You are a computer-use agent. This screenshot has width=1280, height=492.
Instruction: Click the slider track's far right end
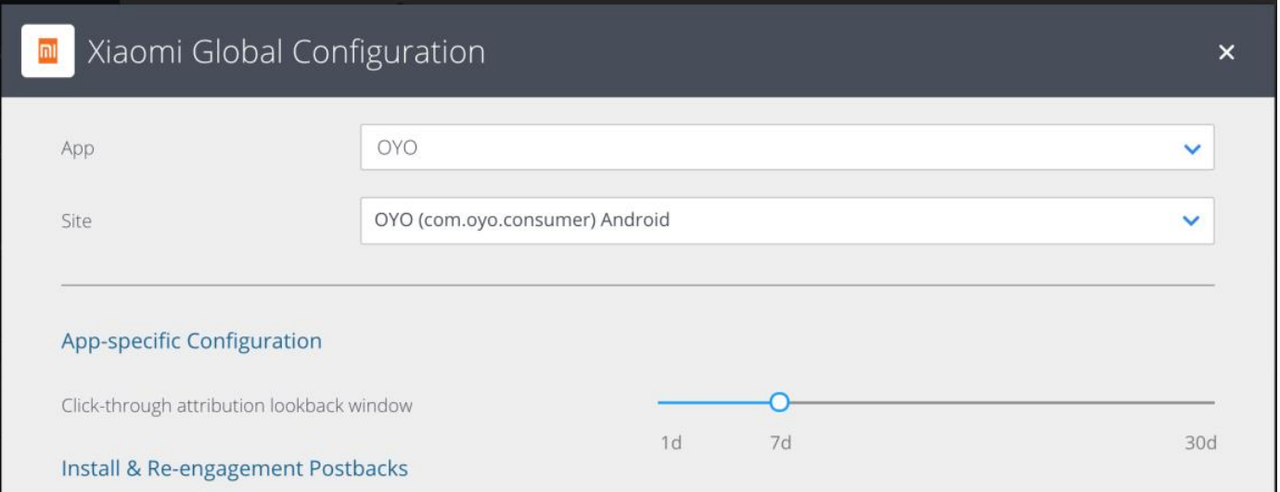pos(1211,402)
